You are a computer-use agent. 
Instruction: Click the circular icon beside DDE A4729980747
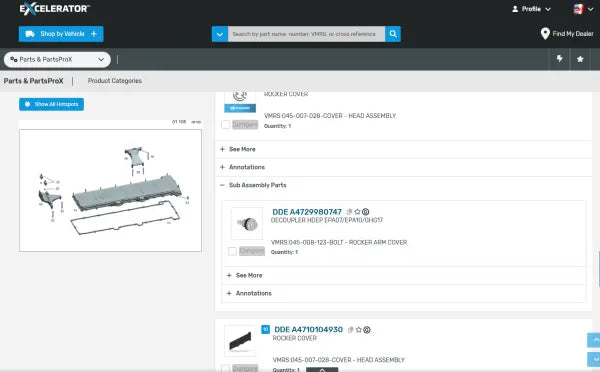click(x=365, y=212)
